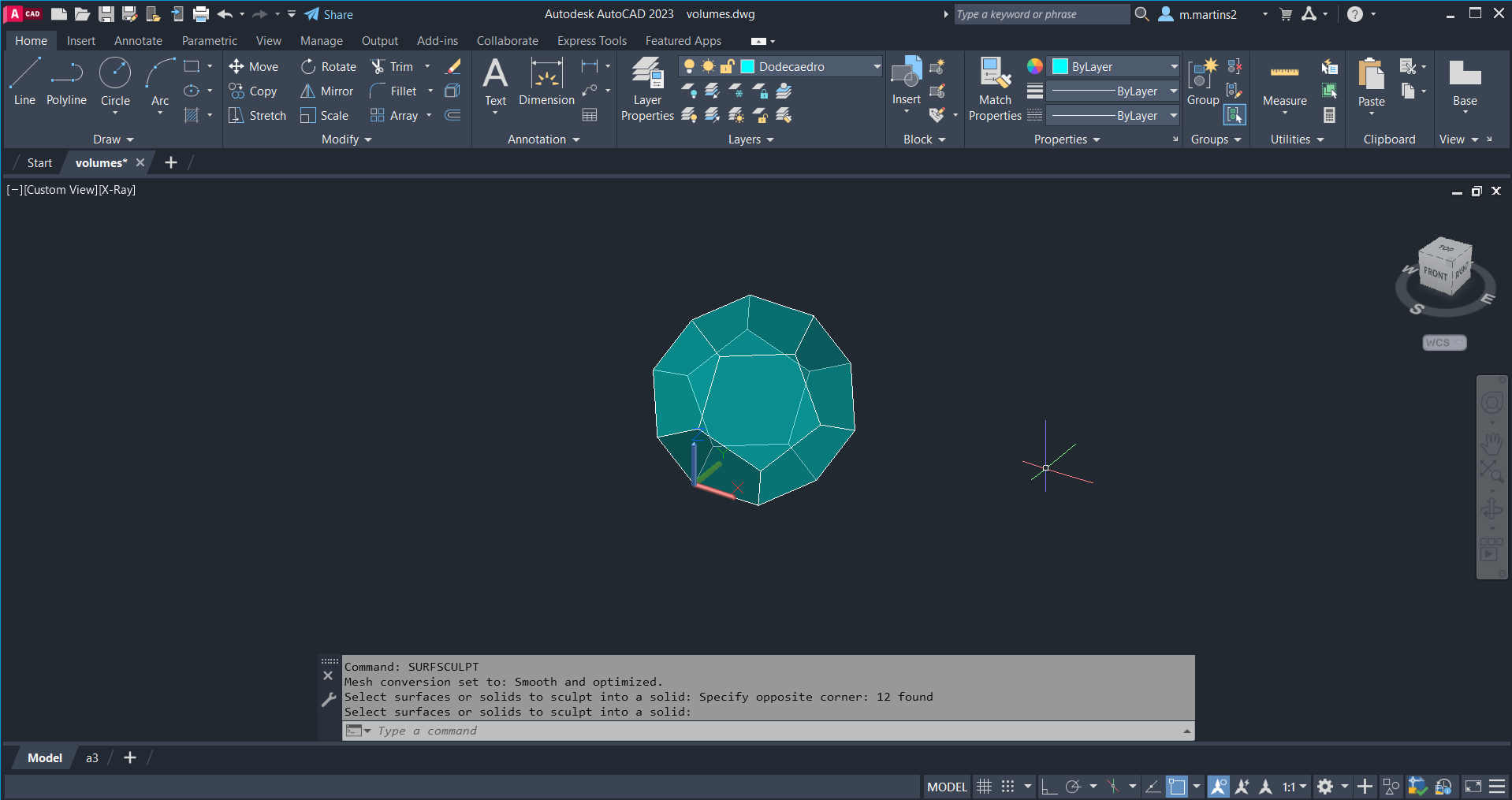Open the a3 layout tab
1512x800 pixels.
[x=92, y=758]
